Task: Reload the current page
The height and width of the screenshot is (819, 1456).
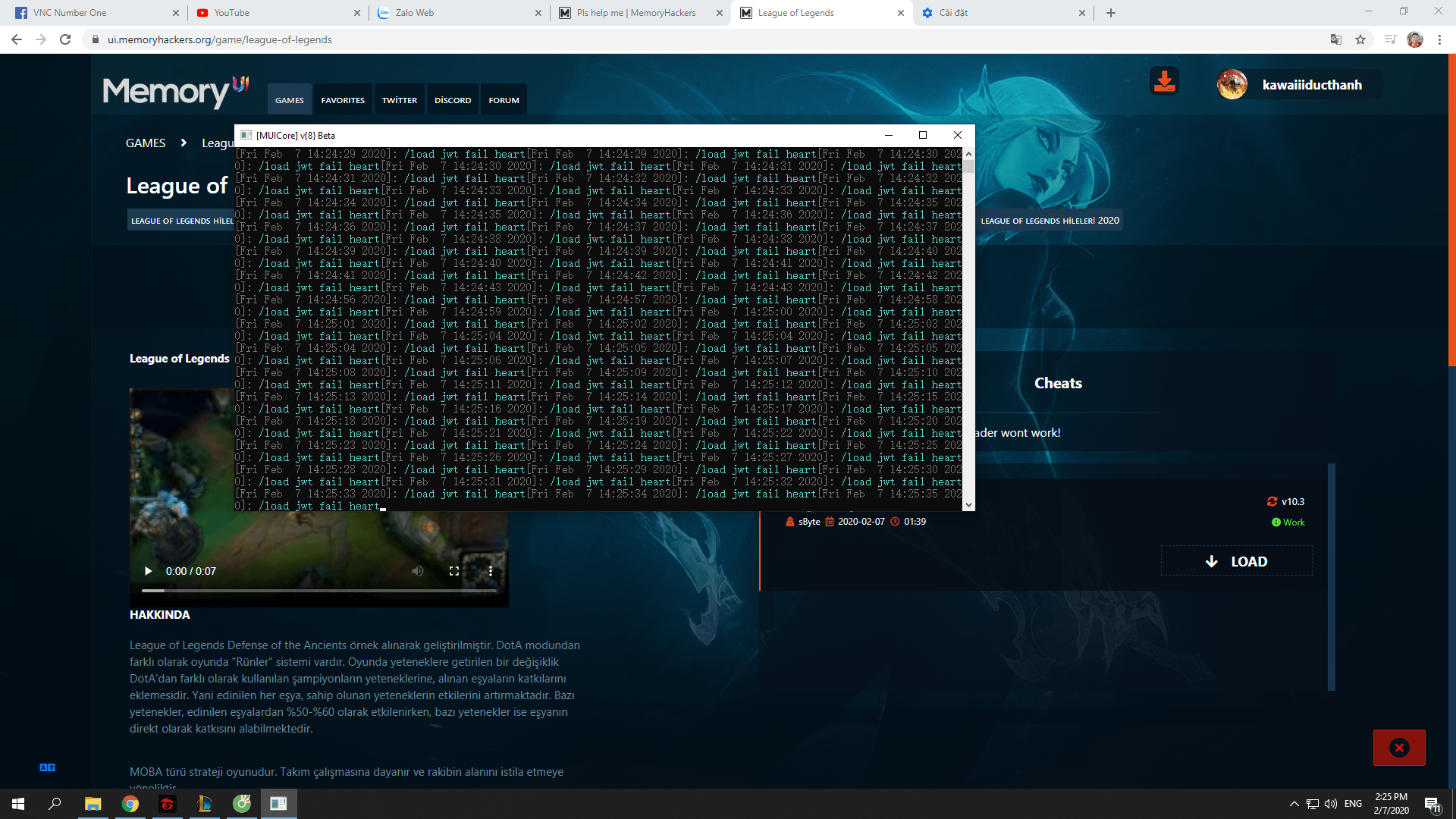Action: tap(65, 39)
